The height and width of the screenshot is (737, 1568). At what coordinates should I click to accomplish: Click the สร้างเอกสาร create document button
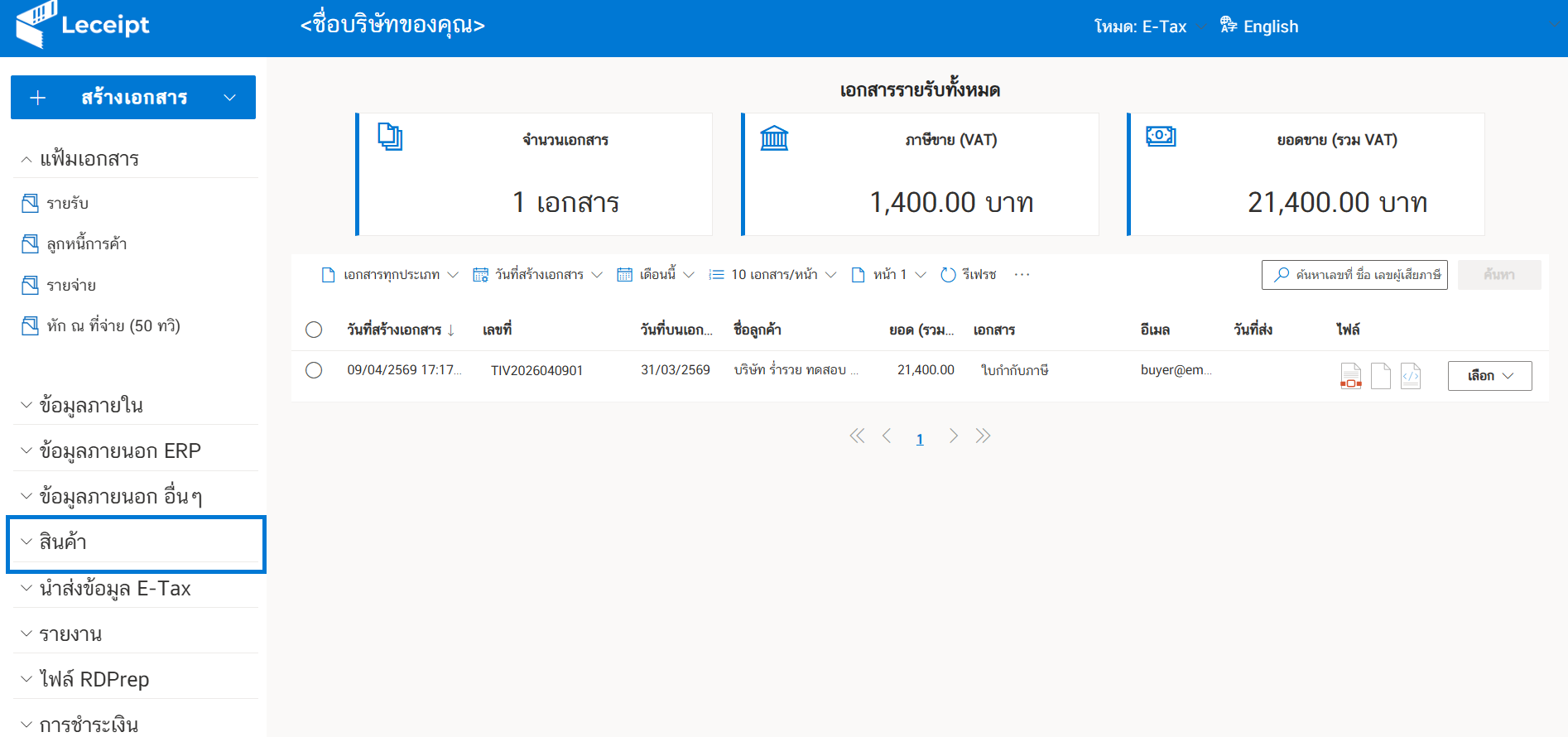(133, 98)
